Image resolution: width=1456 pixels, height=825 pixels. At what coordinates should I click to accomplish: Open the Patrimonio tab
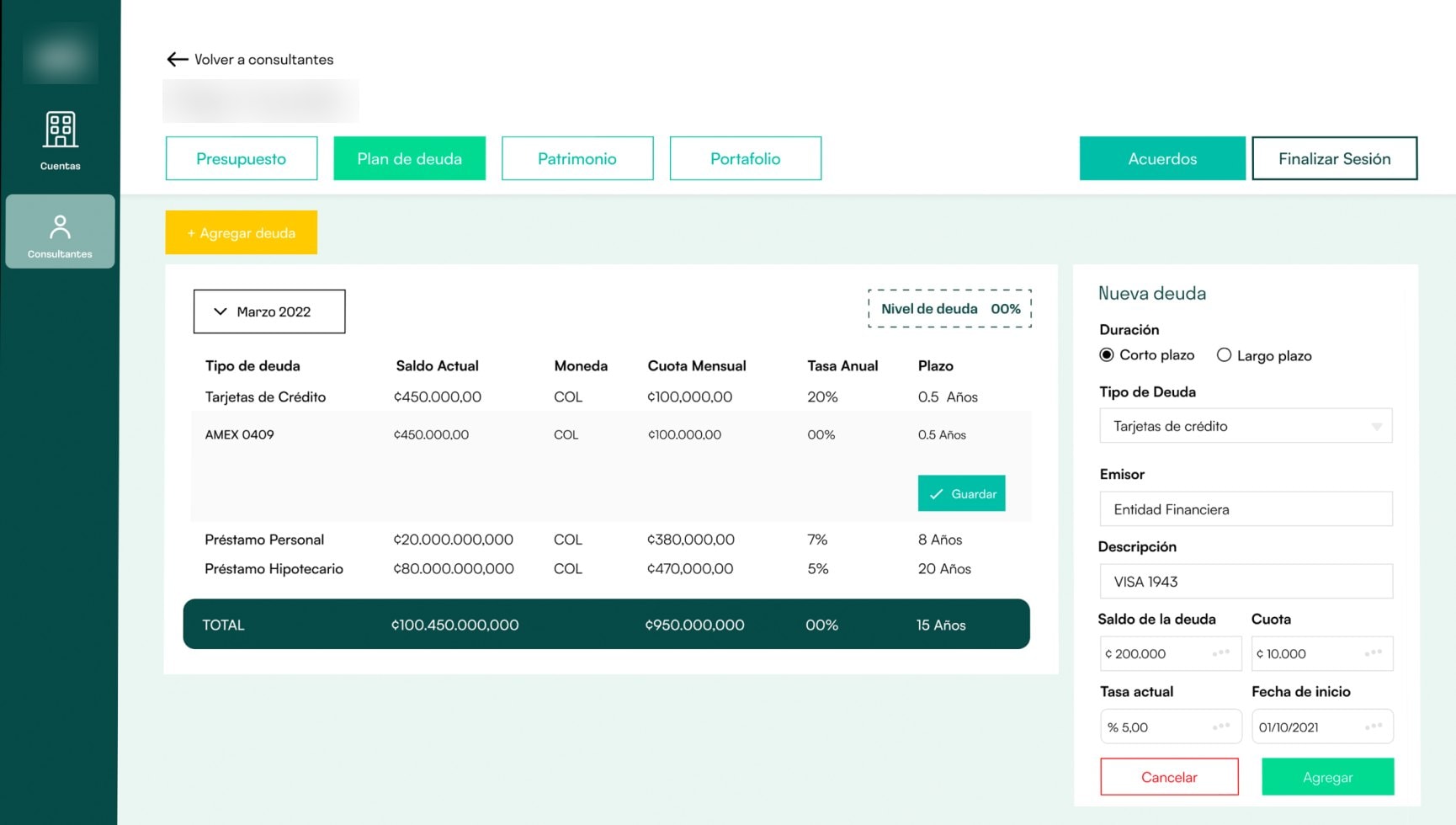pos(577,158)
